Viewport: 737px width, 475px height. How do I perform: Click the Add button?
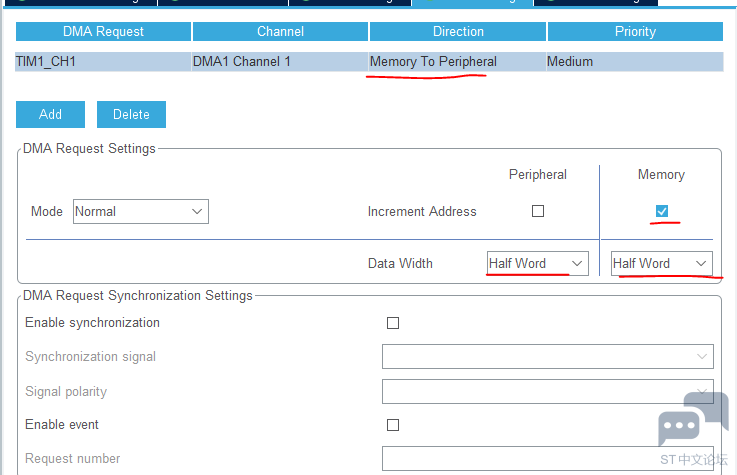(x=51, y=114)
